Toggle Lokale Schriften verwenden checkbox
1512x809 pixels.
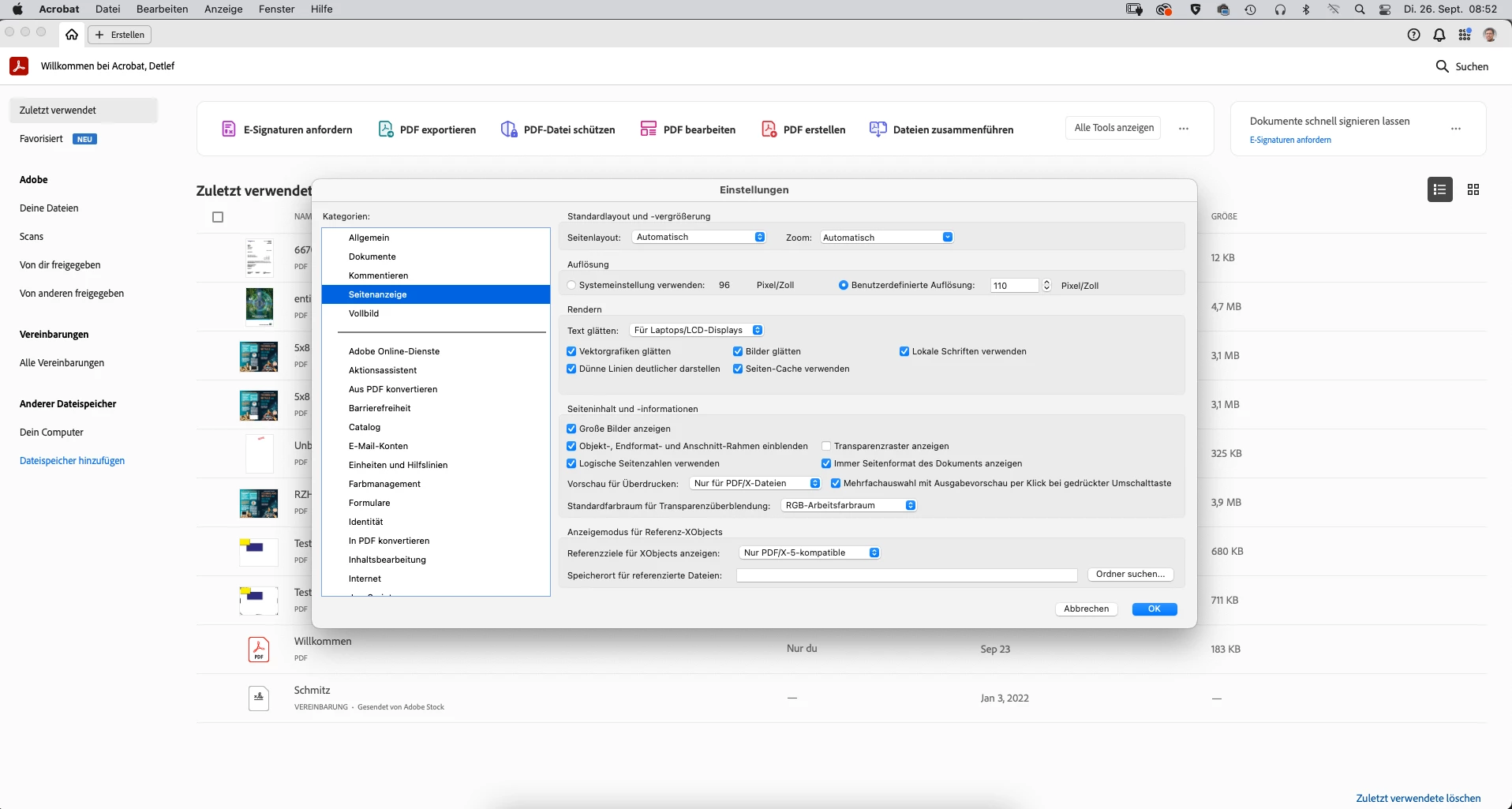[x=904, y=352]
